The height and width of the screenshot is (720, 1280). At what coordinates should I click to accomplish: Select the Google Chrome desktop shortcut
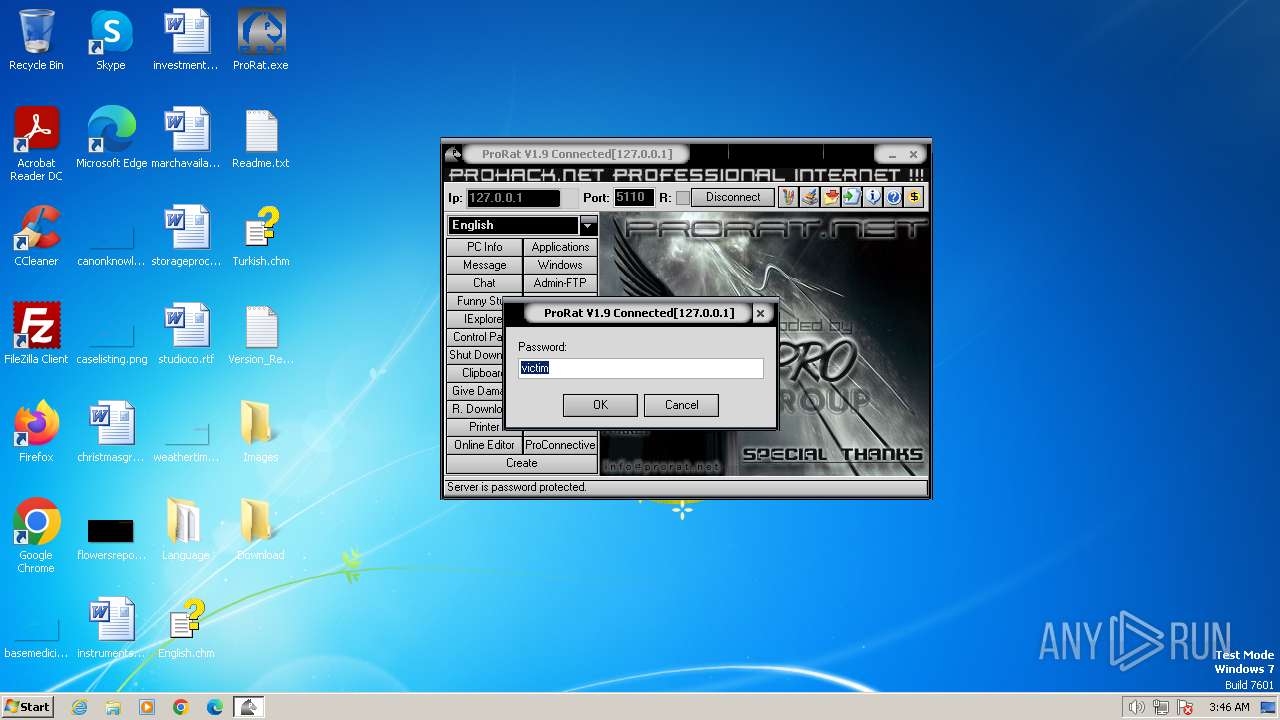36,537
